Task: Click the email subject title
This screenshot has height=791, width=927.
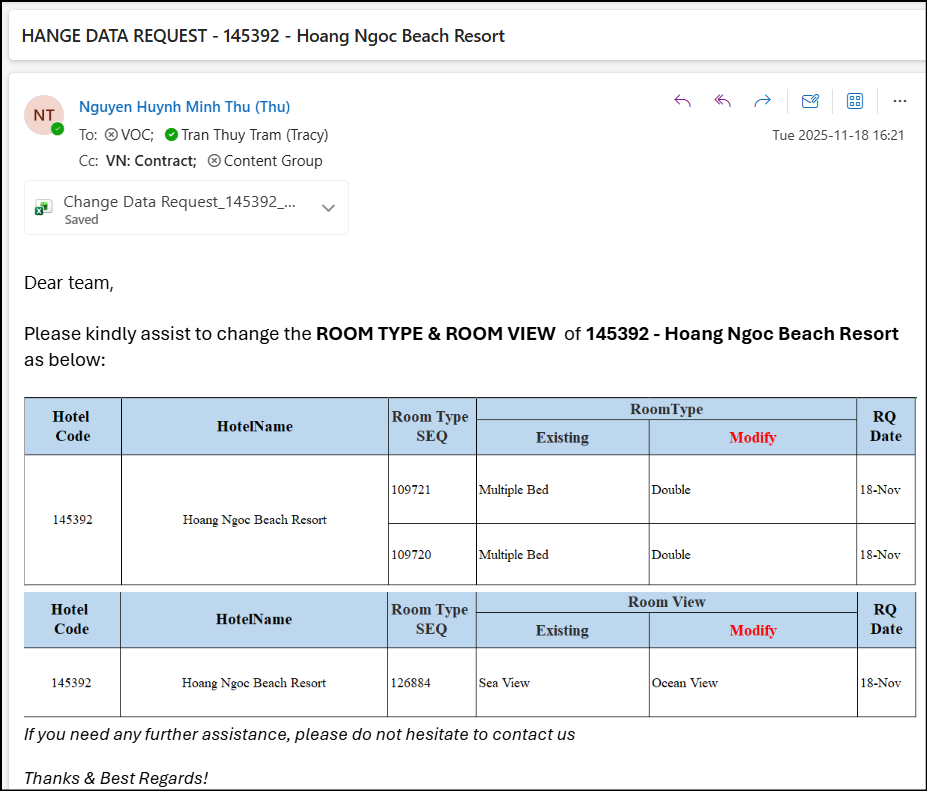Action: (x=263, y=36)
